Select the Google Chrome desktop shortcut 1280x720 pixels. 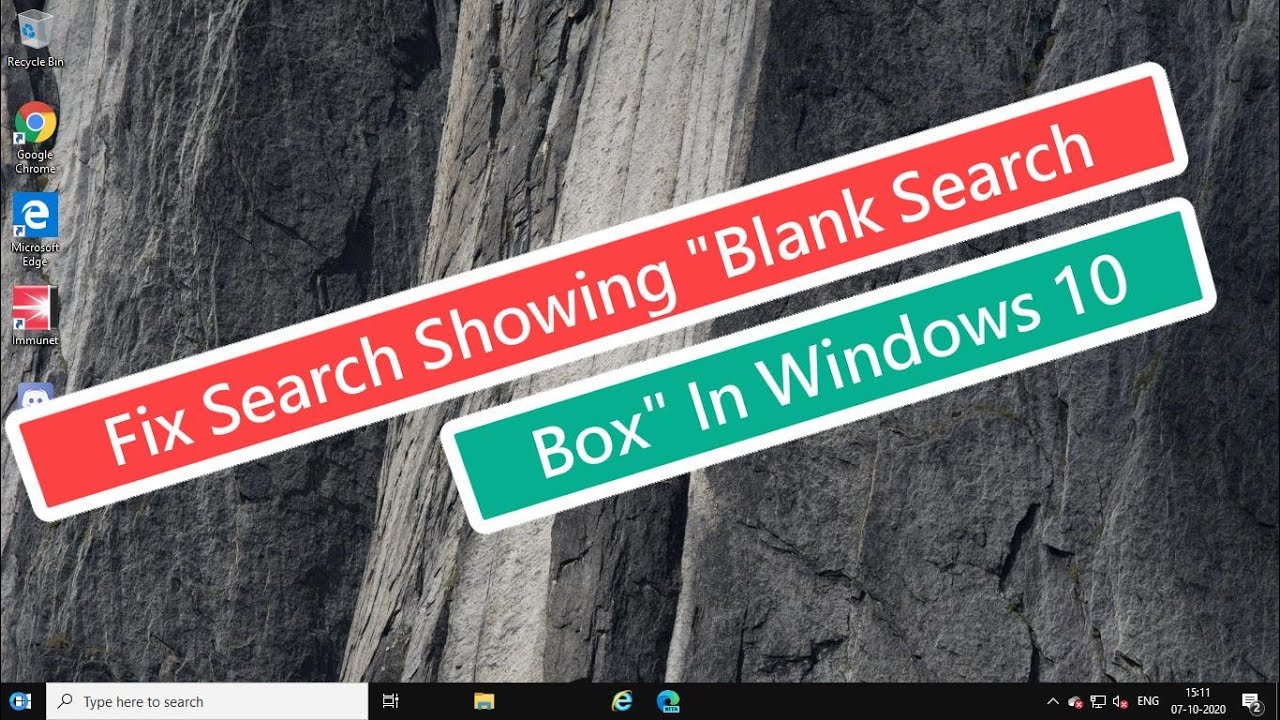(x=35, y=125)
